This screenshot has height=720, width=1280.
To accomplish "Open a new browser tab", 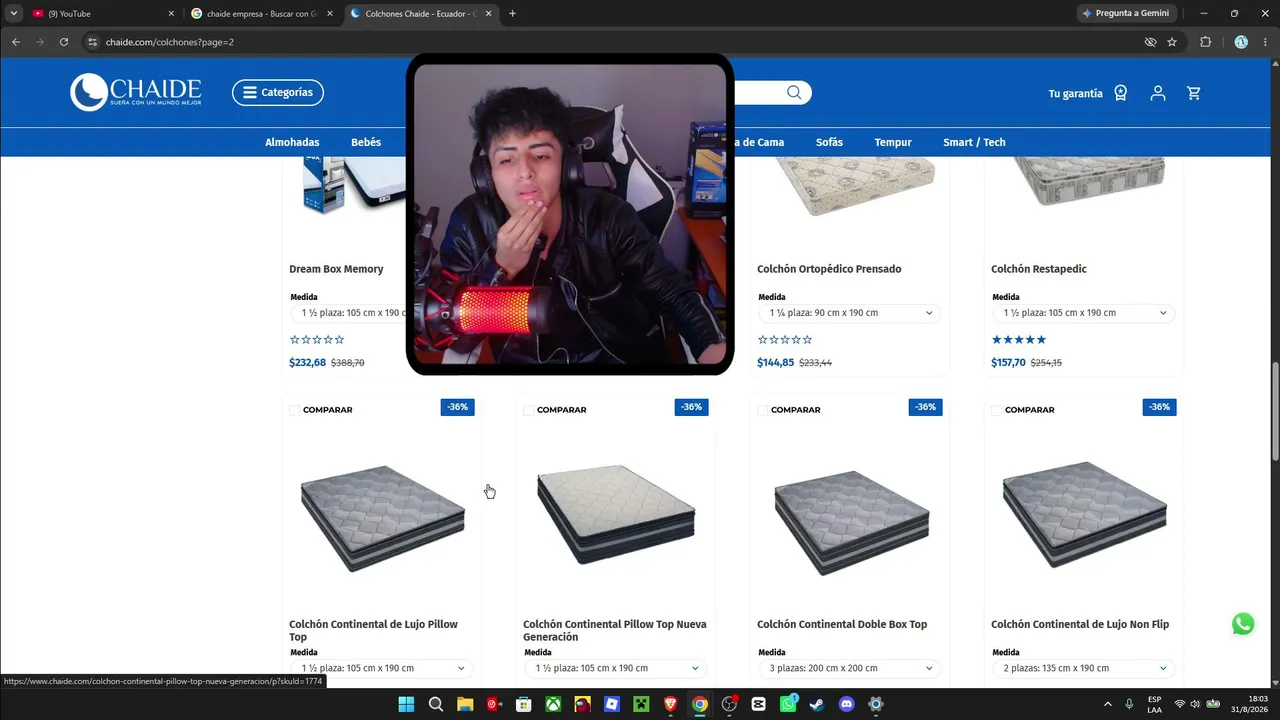I will point(512,14).
